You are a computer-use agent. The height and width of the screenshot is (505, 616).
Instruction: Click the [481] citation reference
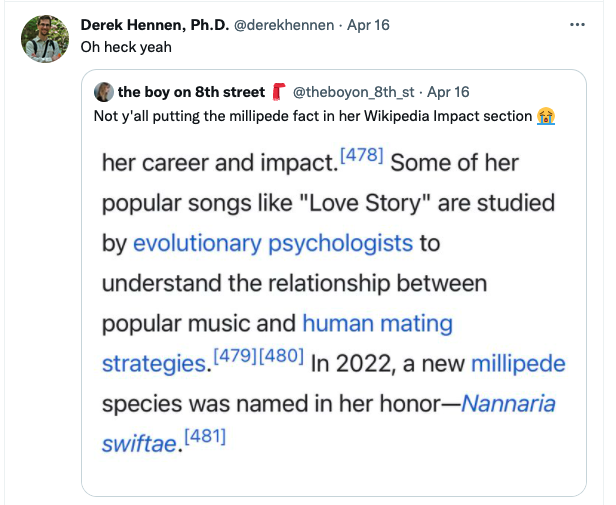tap(207, 436)
